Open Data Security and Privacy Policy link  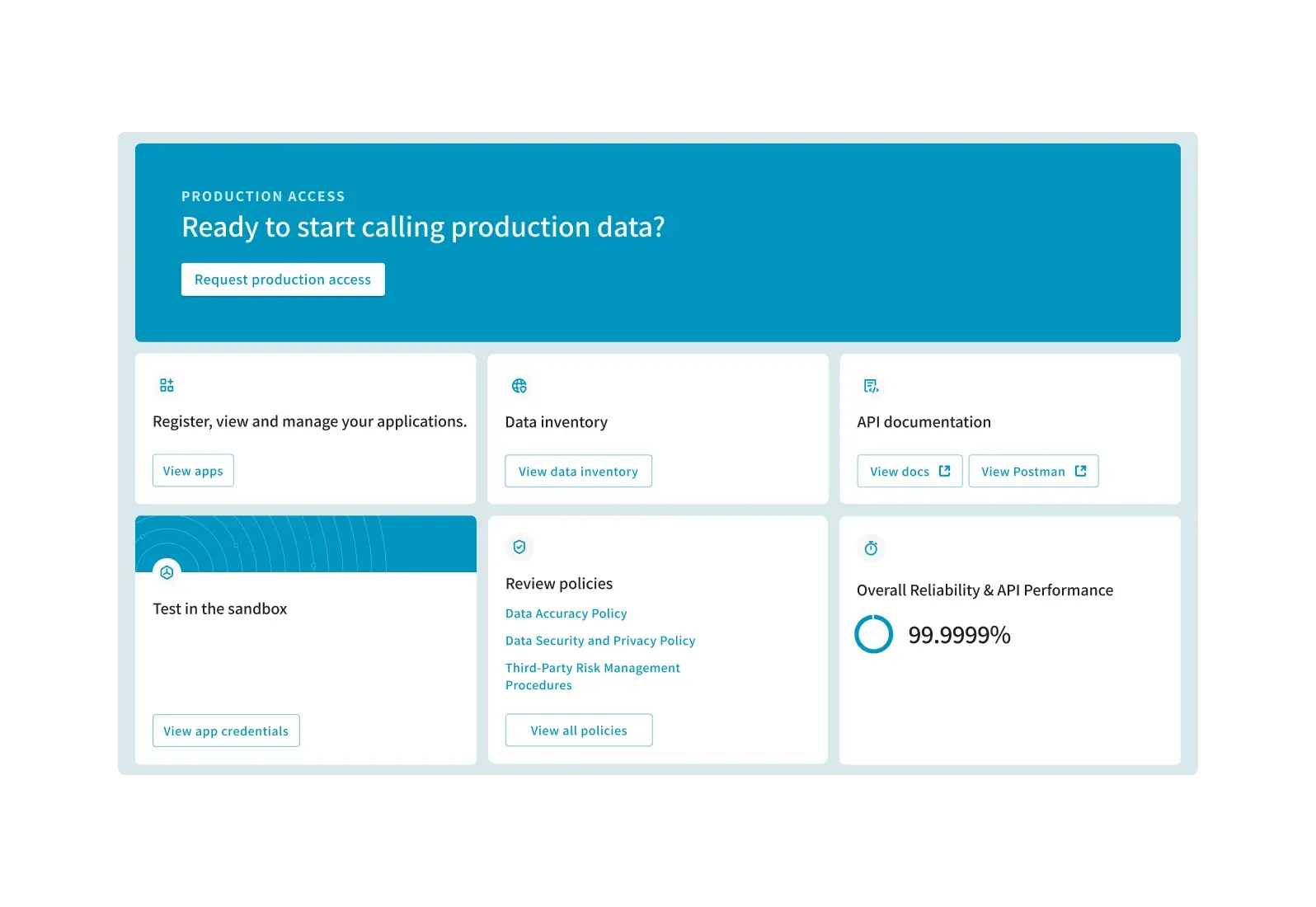pos(600,641)
